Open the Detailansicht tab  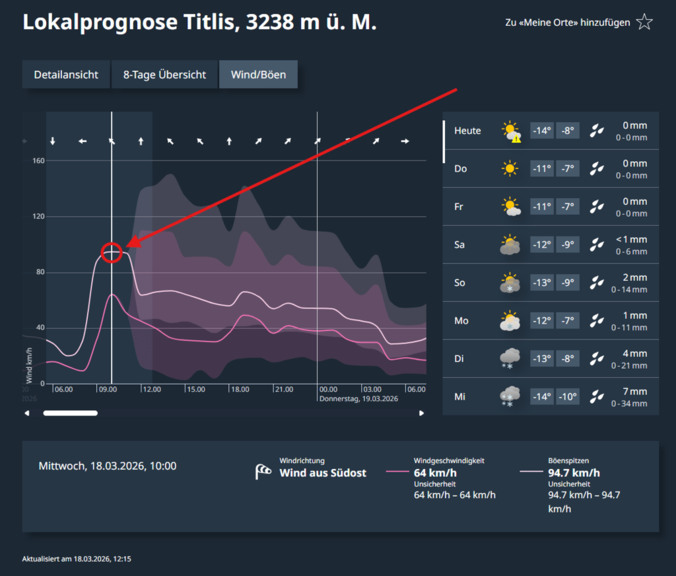pyautogui.click(x=65, y=75)
